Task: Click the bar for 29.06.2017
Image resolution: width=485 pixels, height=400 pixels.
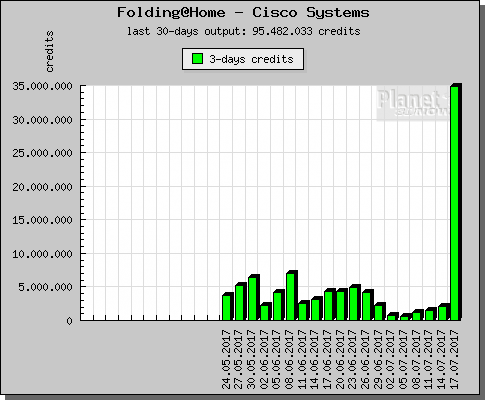Action: (x=380, y=312)
